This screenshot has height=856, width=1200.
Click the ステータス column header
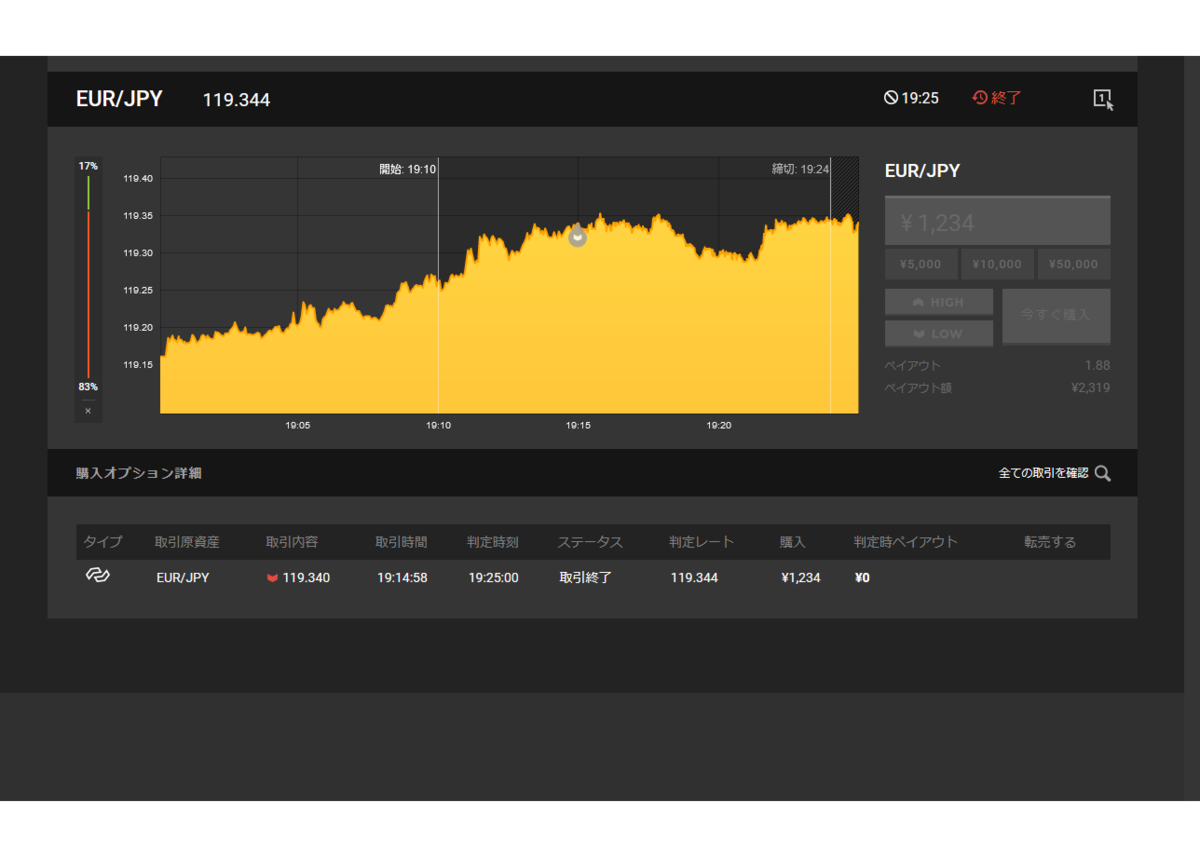point(590,542)
